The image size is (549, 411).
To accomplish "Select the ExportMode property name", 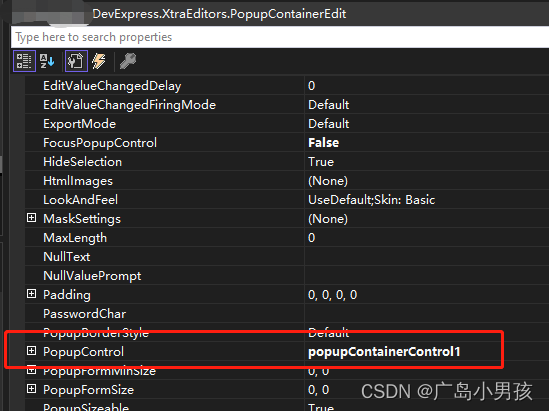I will point(79,124).
